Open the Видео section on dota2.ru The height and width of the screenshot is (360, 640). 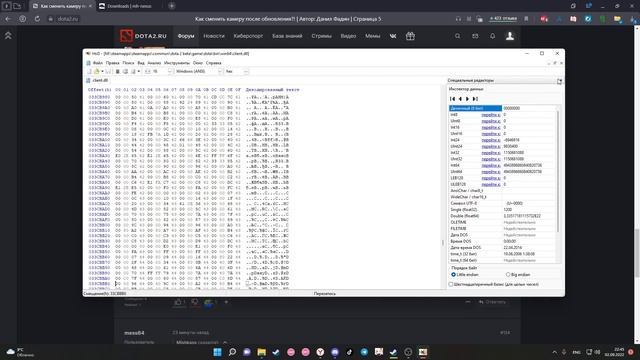point(348,36)
